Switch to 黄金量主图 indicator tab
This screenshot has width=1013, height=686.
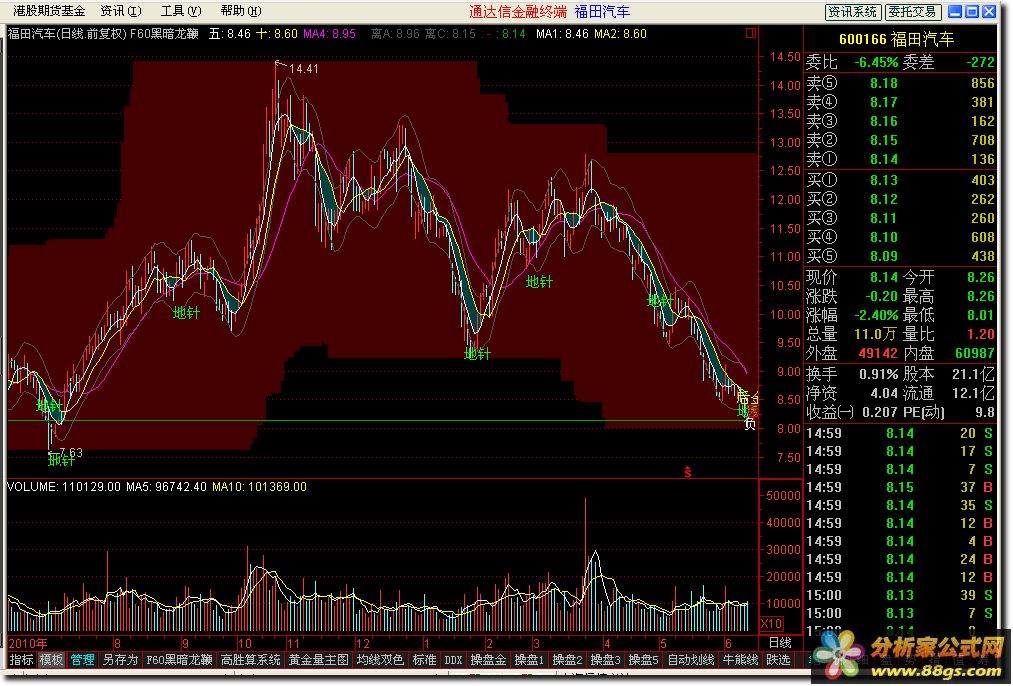pos(318,660)
